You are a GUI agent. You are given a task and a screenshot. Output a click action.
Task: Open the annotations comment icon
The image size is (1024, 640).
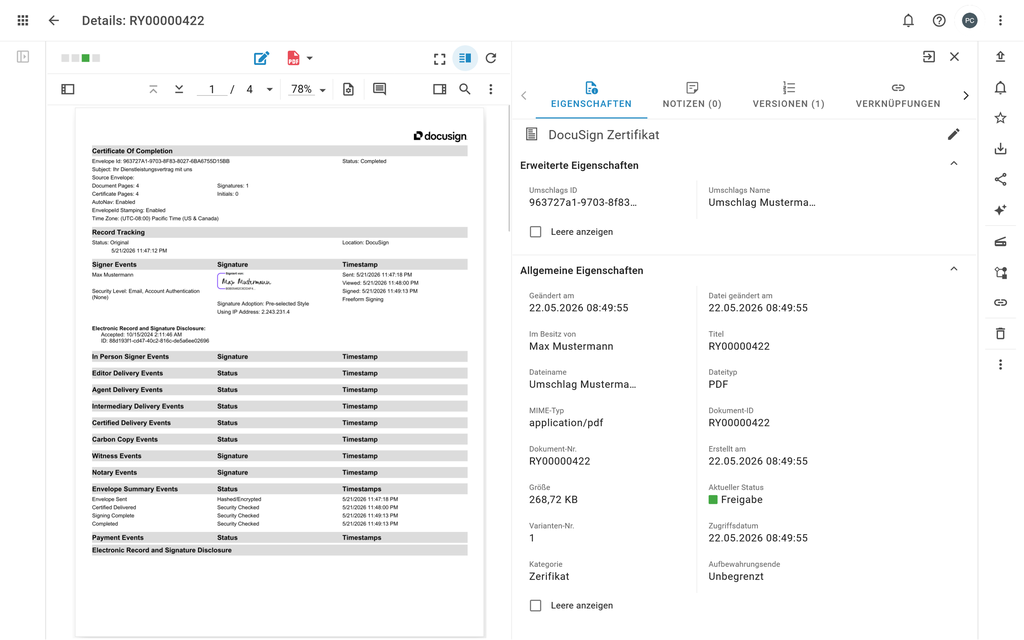[379, 89]
